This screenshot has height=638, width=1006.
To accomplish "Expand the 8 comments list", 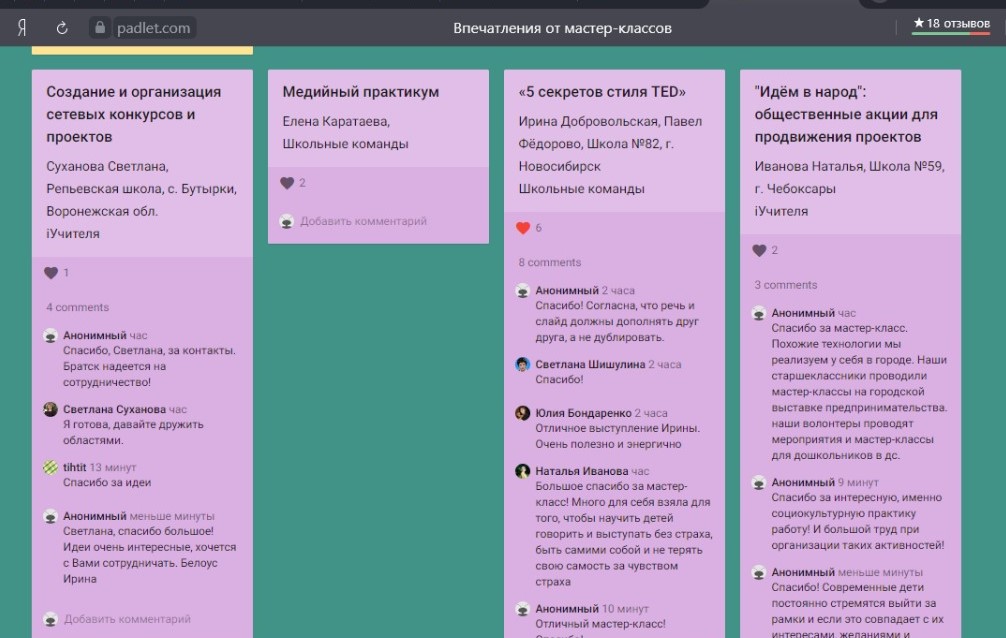I will point(549,262).
